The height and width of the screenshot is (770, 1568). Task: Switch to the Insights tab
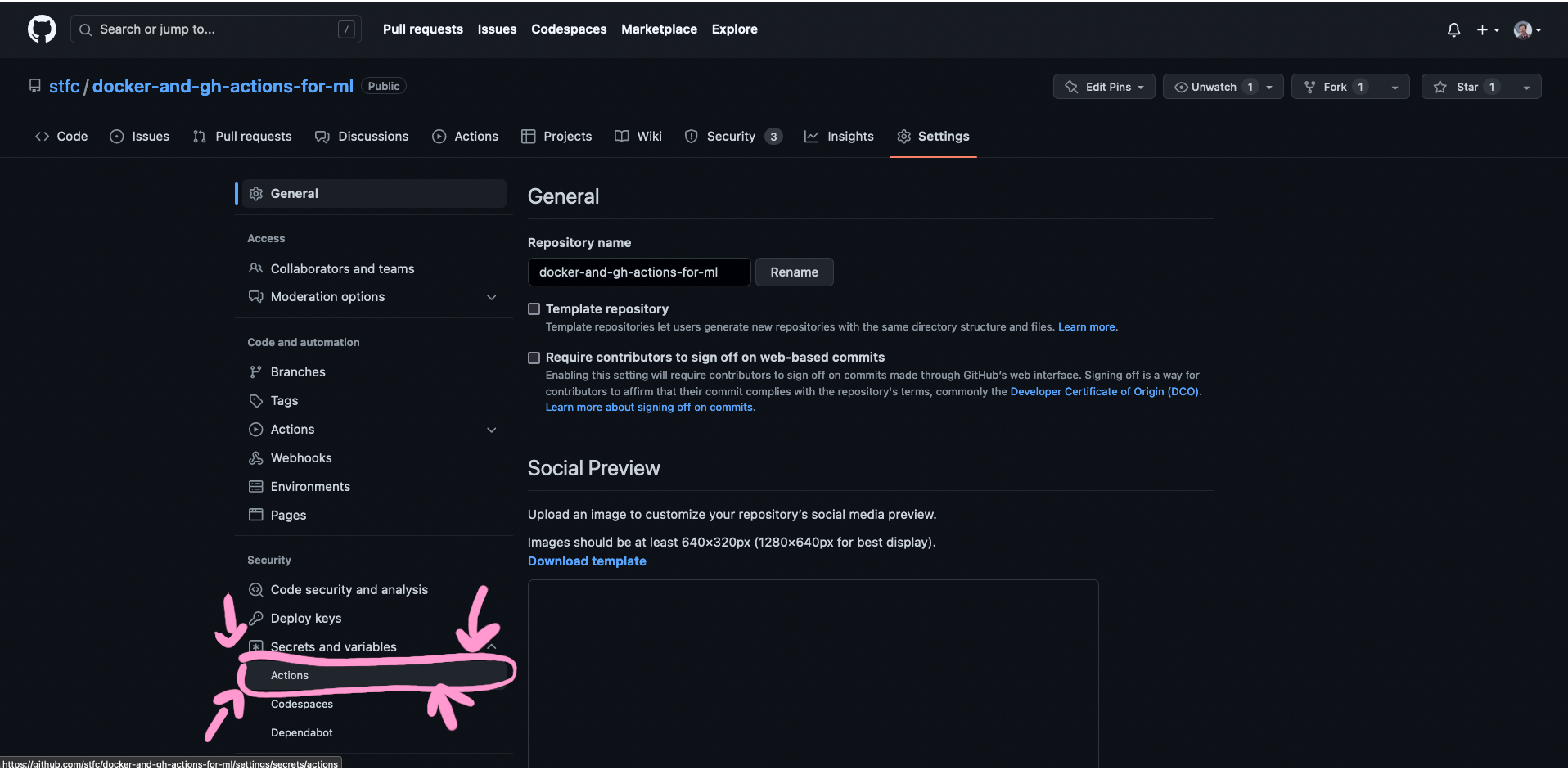[849, 136]
